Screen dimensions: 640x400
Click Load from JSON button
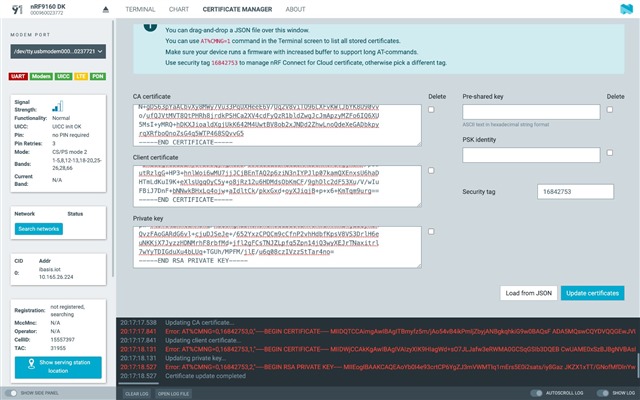click(528, 293)
